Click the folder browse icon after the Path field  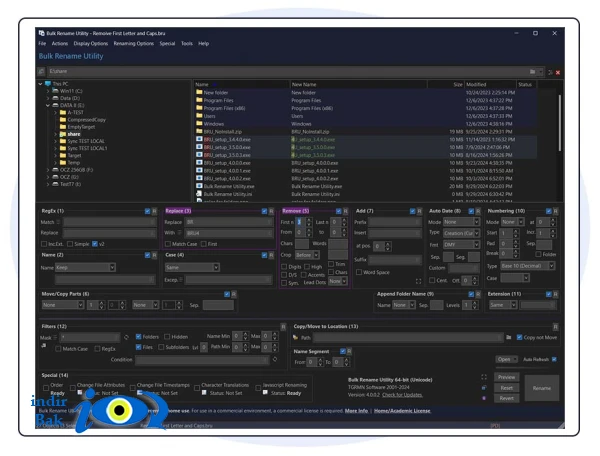(509, 337)
